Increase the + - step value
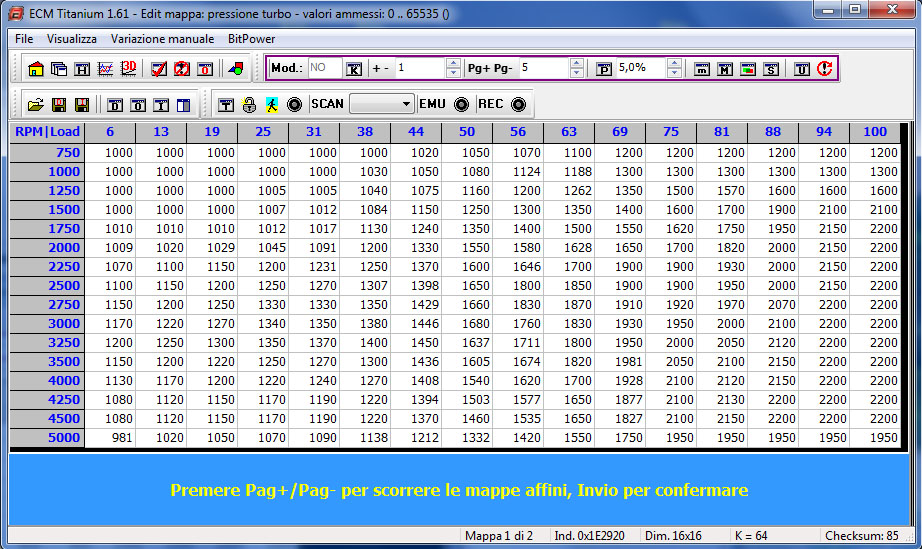Screen dimensions: 922x549 453,63
